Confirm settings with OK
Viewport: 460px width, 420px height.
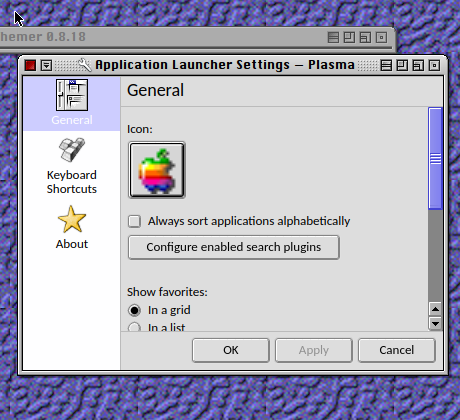(231, 350)
